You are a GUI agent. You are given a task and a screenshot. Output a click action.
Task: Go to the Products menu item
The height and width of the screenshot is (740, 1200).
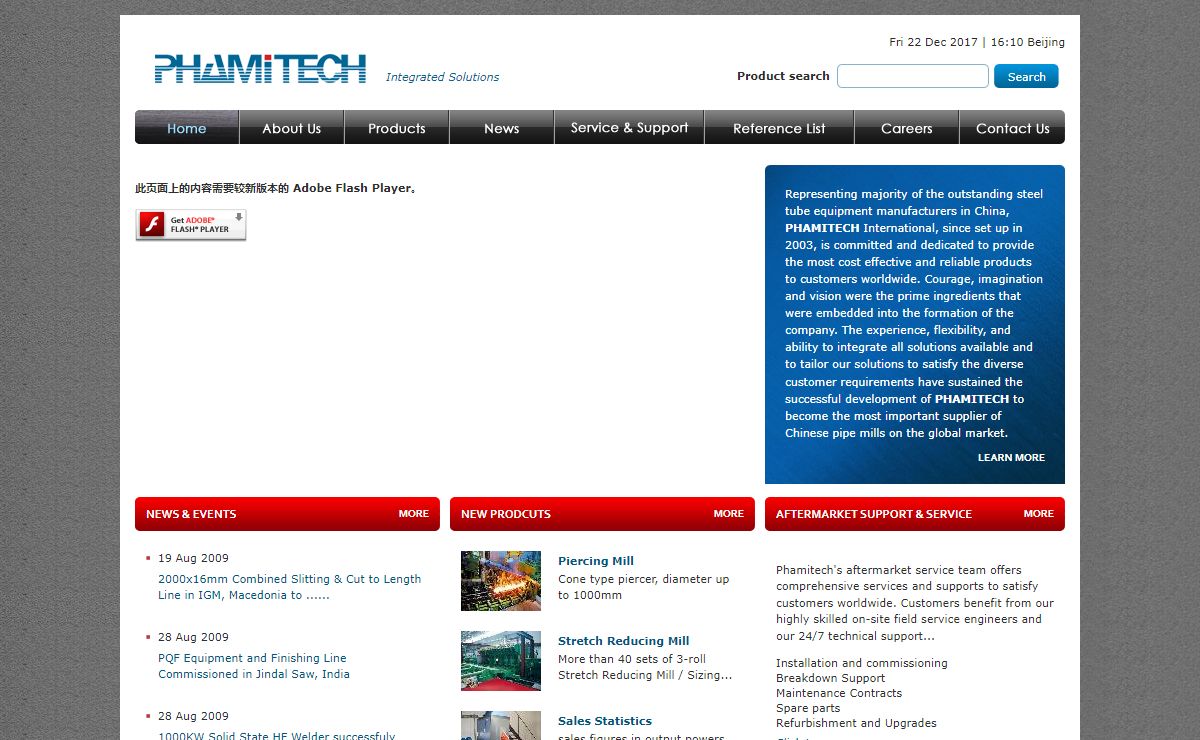[397, 128]
